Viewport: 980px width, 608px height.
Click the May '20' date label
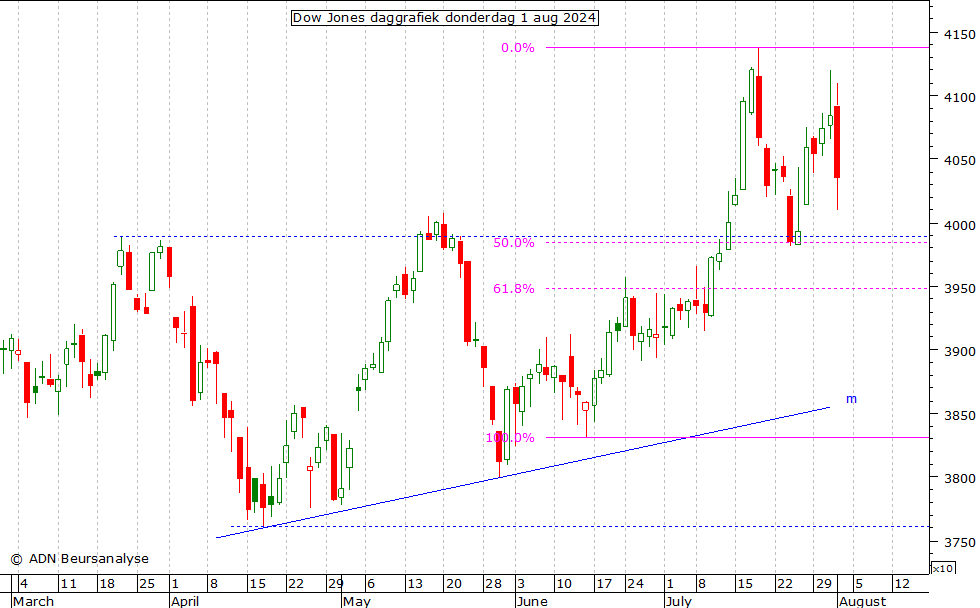pyautogui.click(x=454, y=584)
